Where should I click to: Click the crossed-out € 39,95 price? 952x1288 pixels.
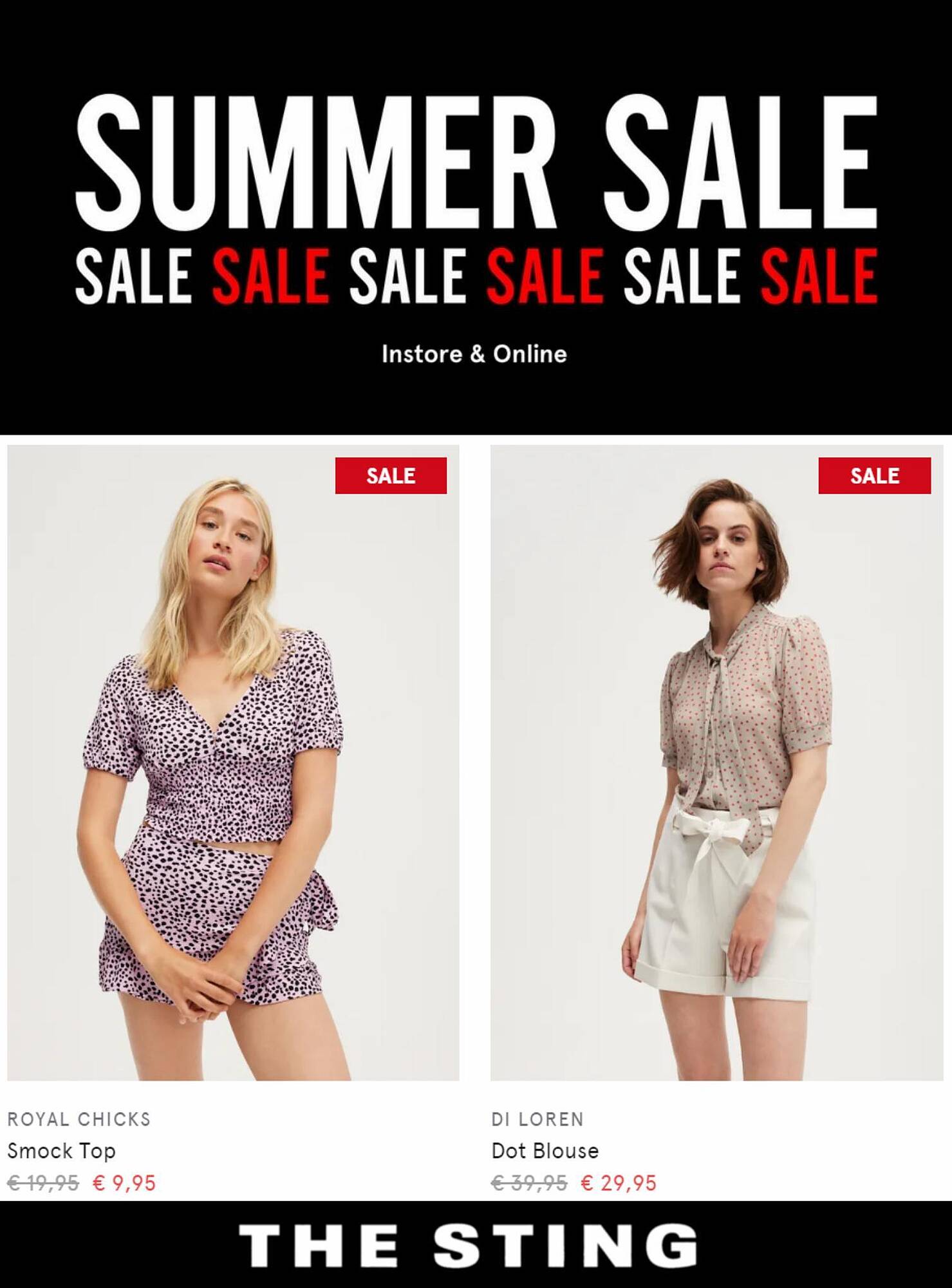click(x=529, y=1183)
